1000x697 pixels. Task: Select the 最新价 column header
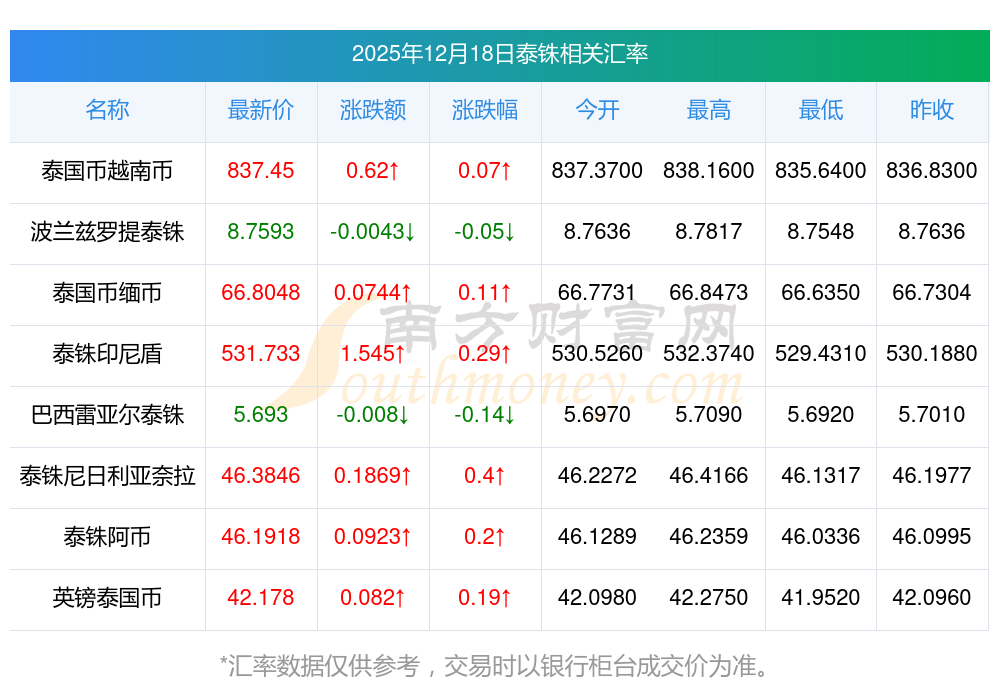coord(261,110)
